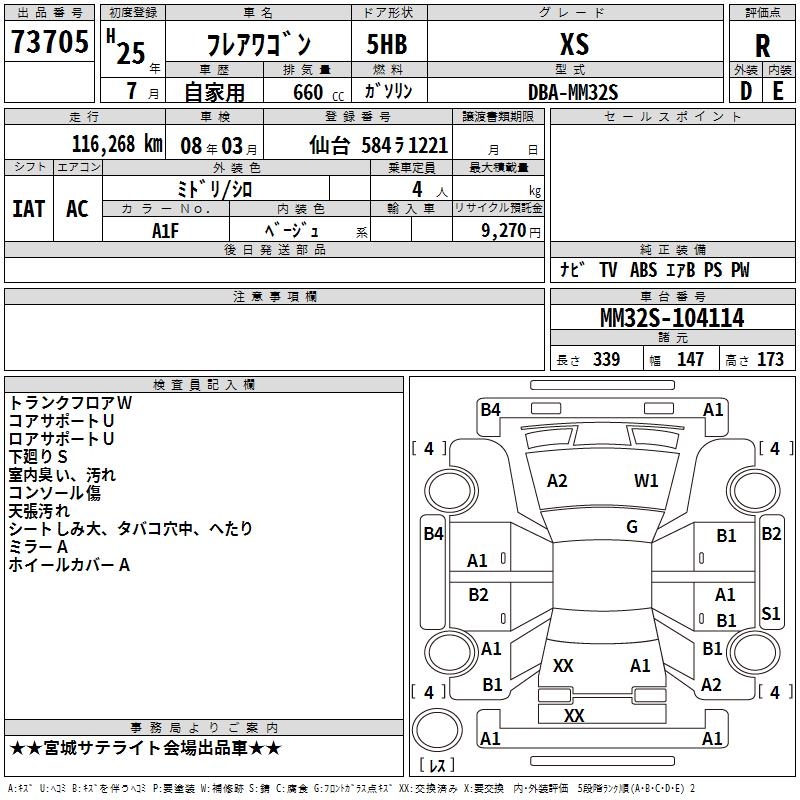The height and width of the screenshot is (800, 800).
Task: Select the overall evaluation score R
Action: pyautogui.click(x=762, y=46)
